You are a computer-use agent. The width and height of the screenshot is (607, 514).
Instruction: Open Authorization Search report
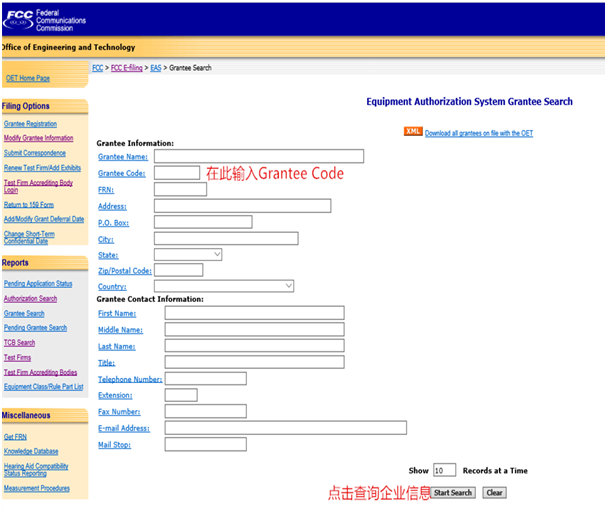tap(31, 299)
